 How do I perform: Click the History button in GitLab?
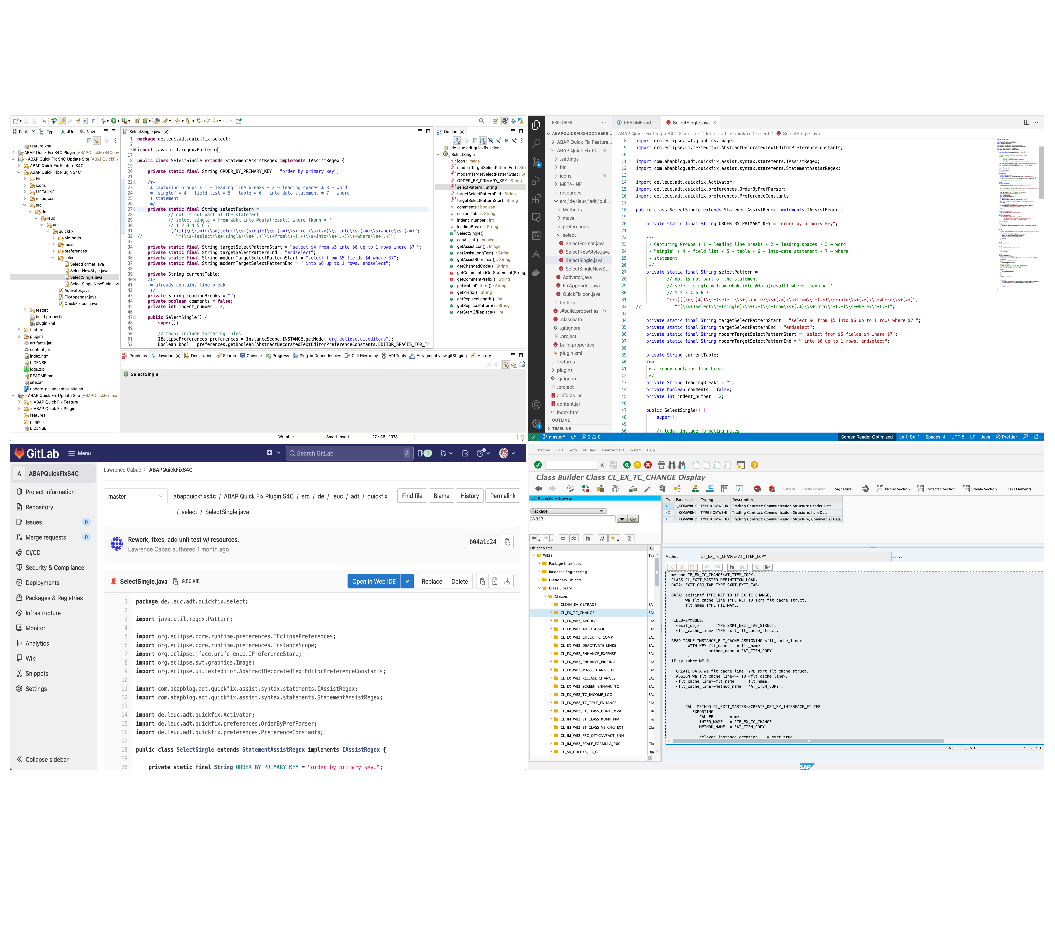(470, 496)
